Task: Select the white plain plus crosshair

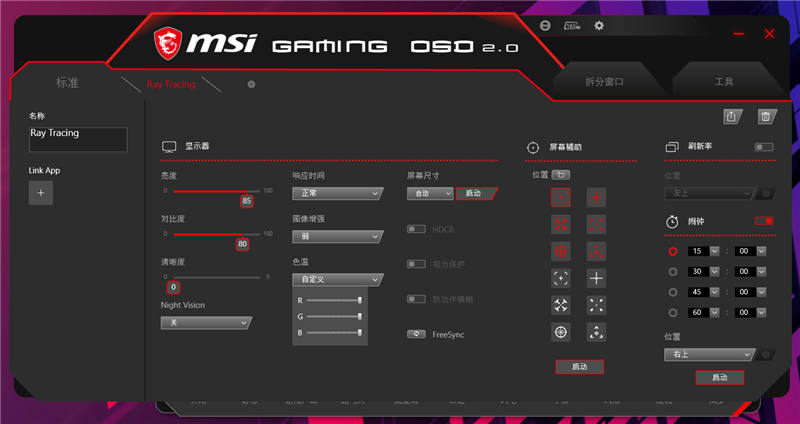Action: (596, 278)
